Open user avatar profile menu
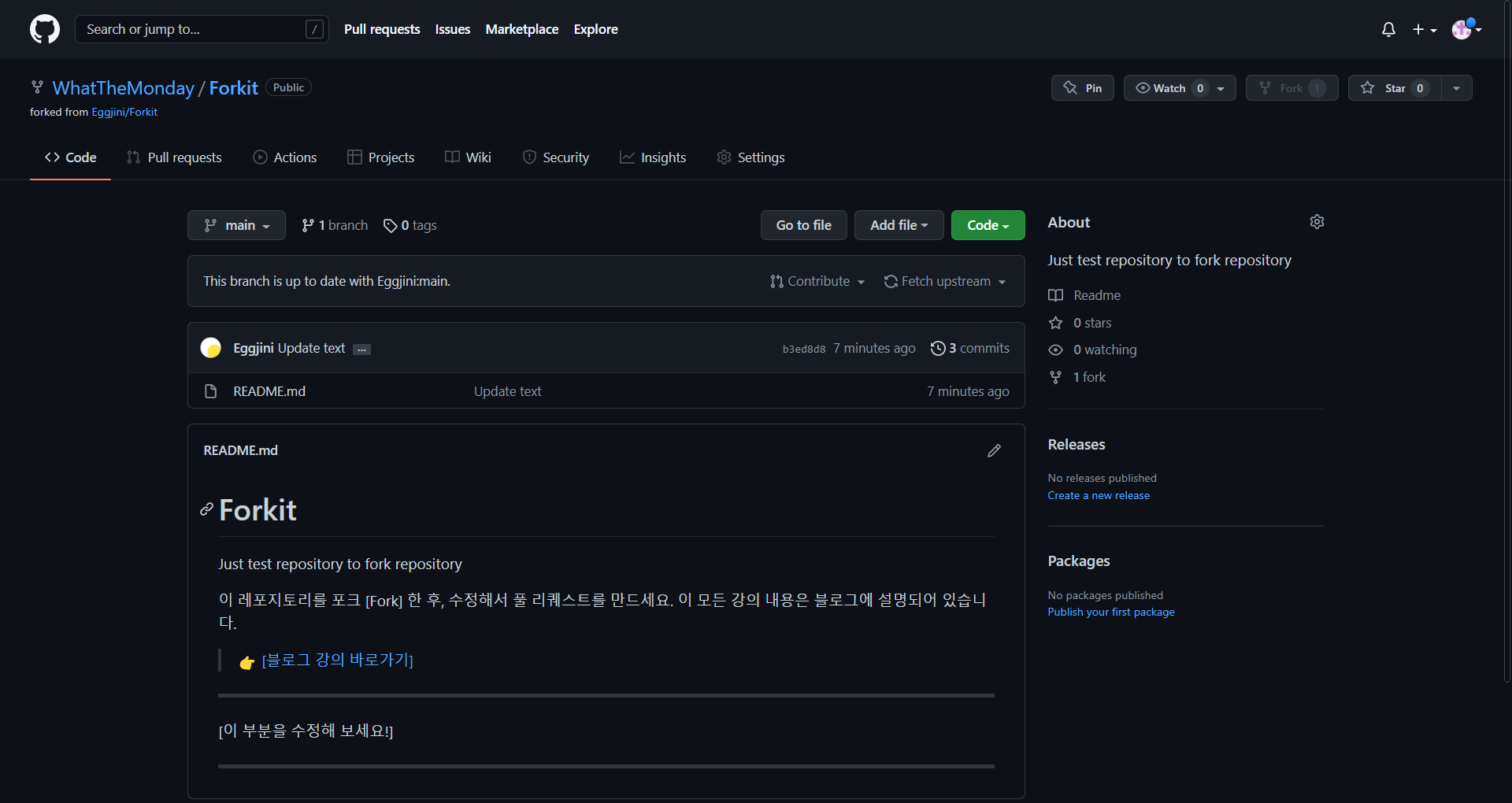 click(1466, 29)
